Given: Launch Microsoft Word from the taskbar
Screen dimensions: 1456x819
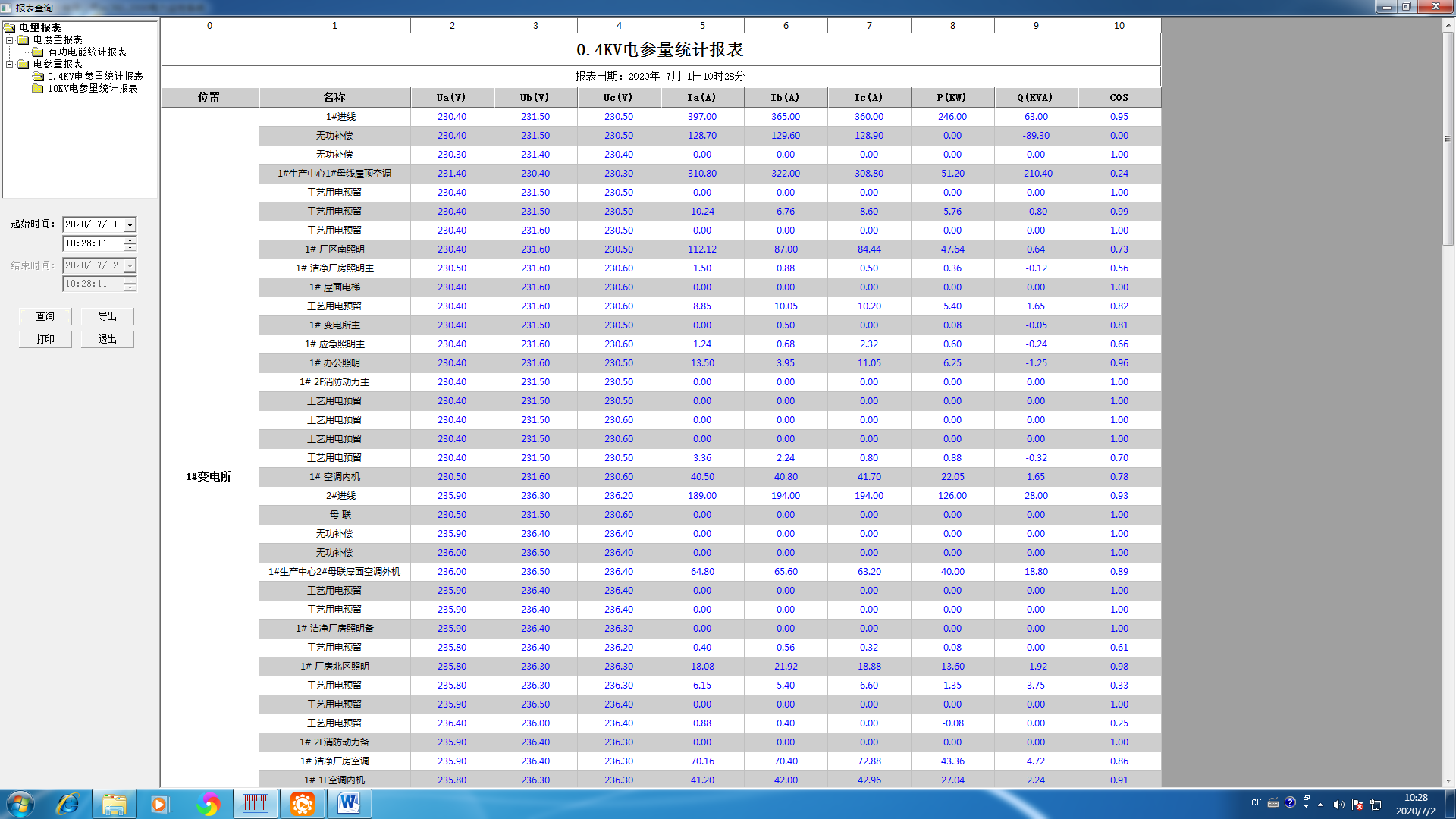Looking at the screenshot, I should 349,804.
